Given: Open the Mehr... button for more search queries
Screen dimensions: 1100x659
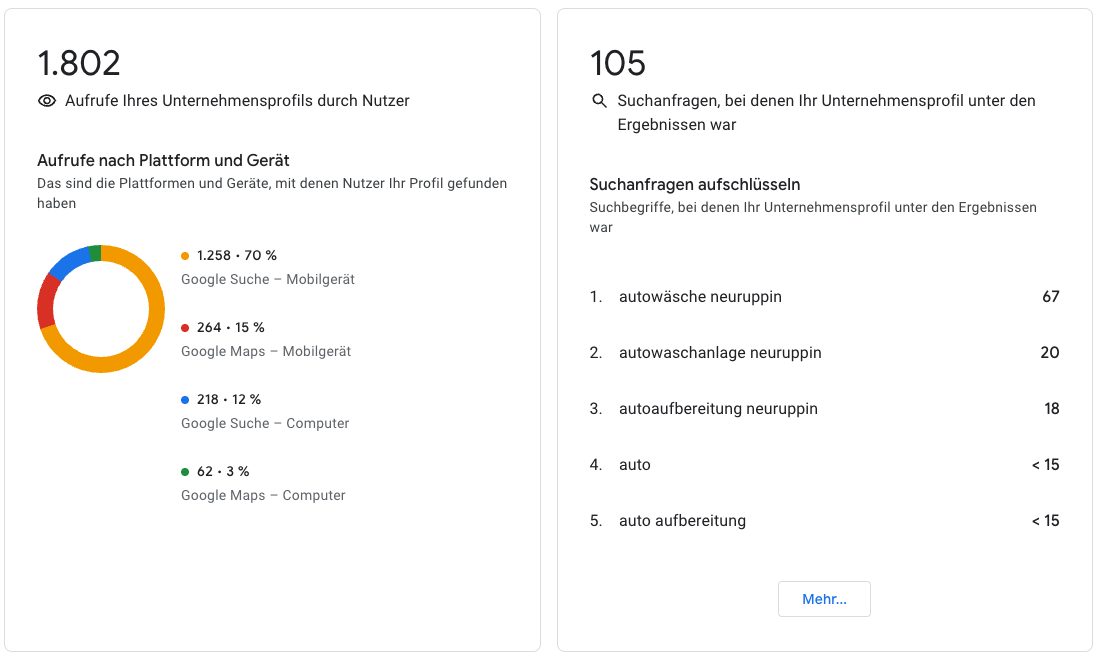Looking at the screenshot, I should [824, 599].
